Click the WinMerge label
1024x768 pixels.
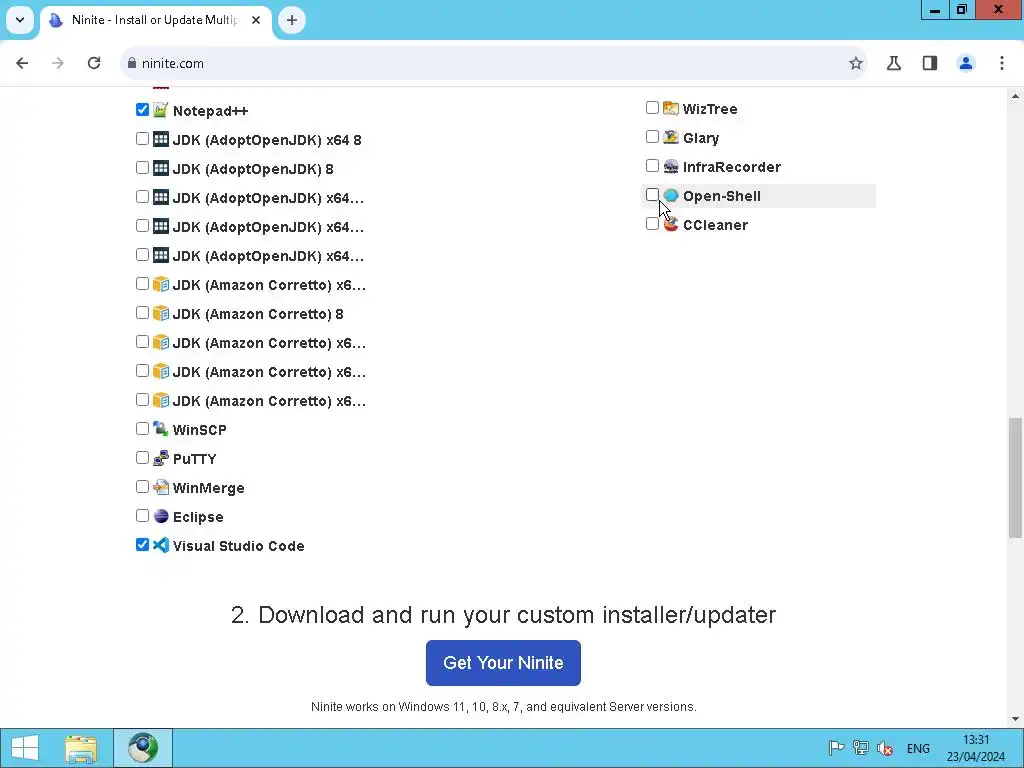click(208, 488)
